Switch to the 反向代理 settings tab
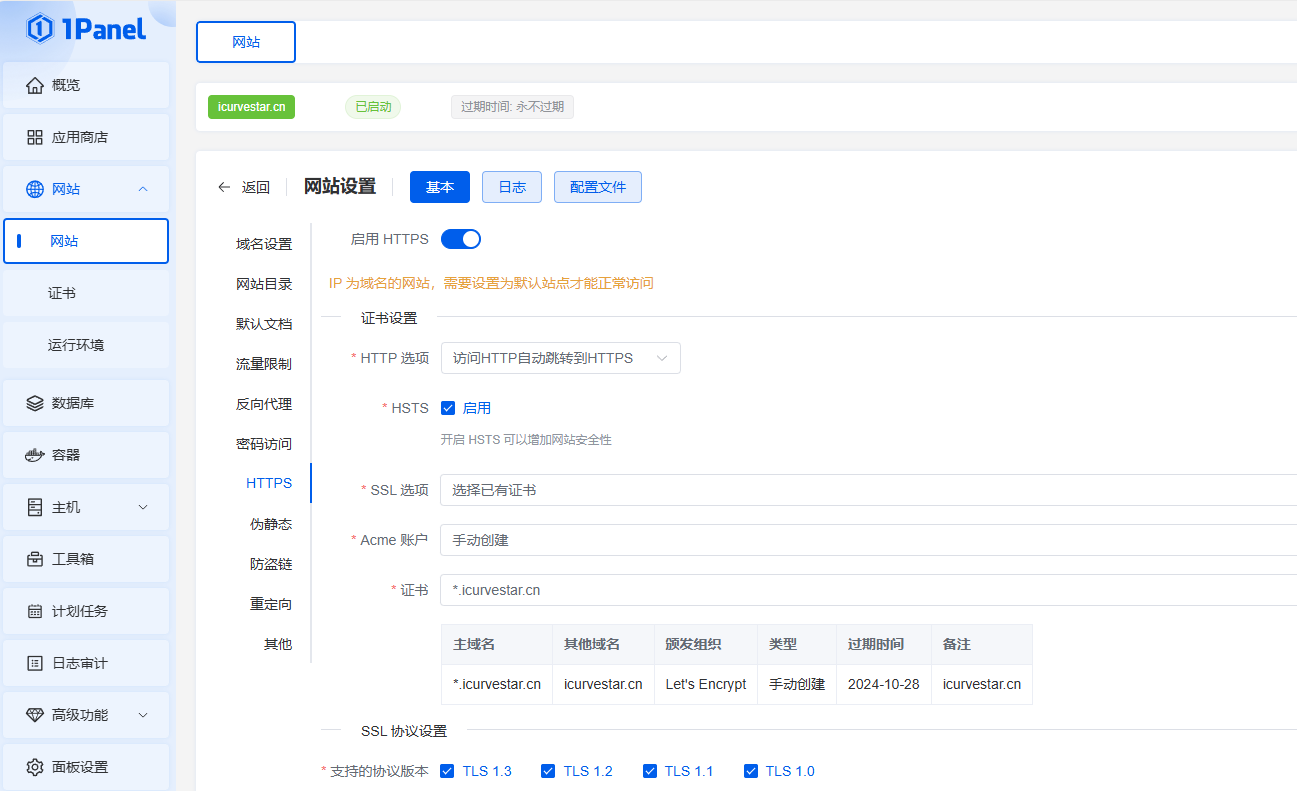The width and height of the screenshot is (1297, 791). (264, 404)
